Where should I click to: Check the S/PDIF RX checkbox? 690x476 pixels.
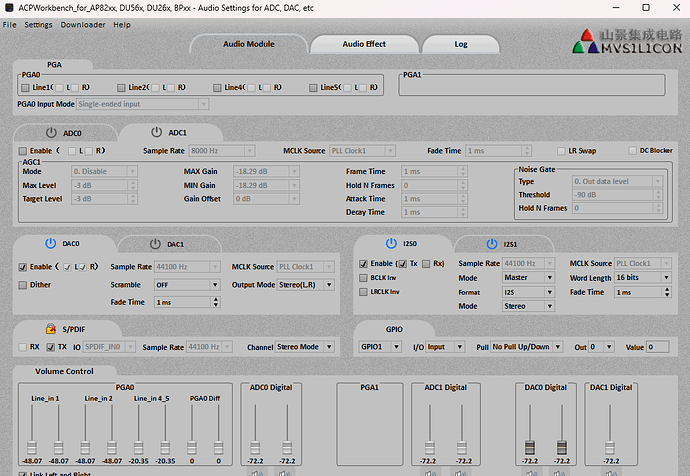pyautogui.click(x=23, y=347)
